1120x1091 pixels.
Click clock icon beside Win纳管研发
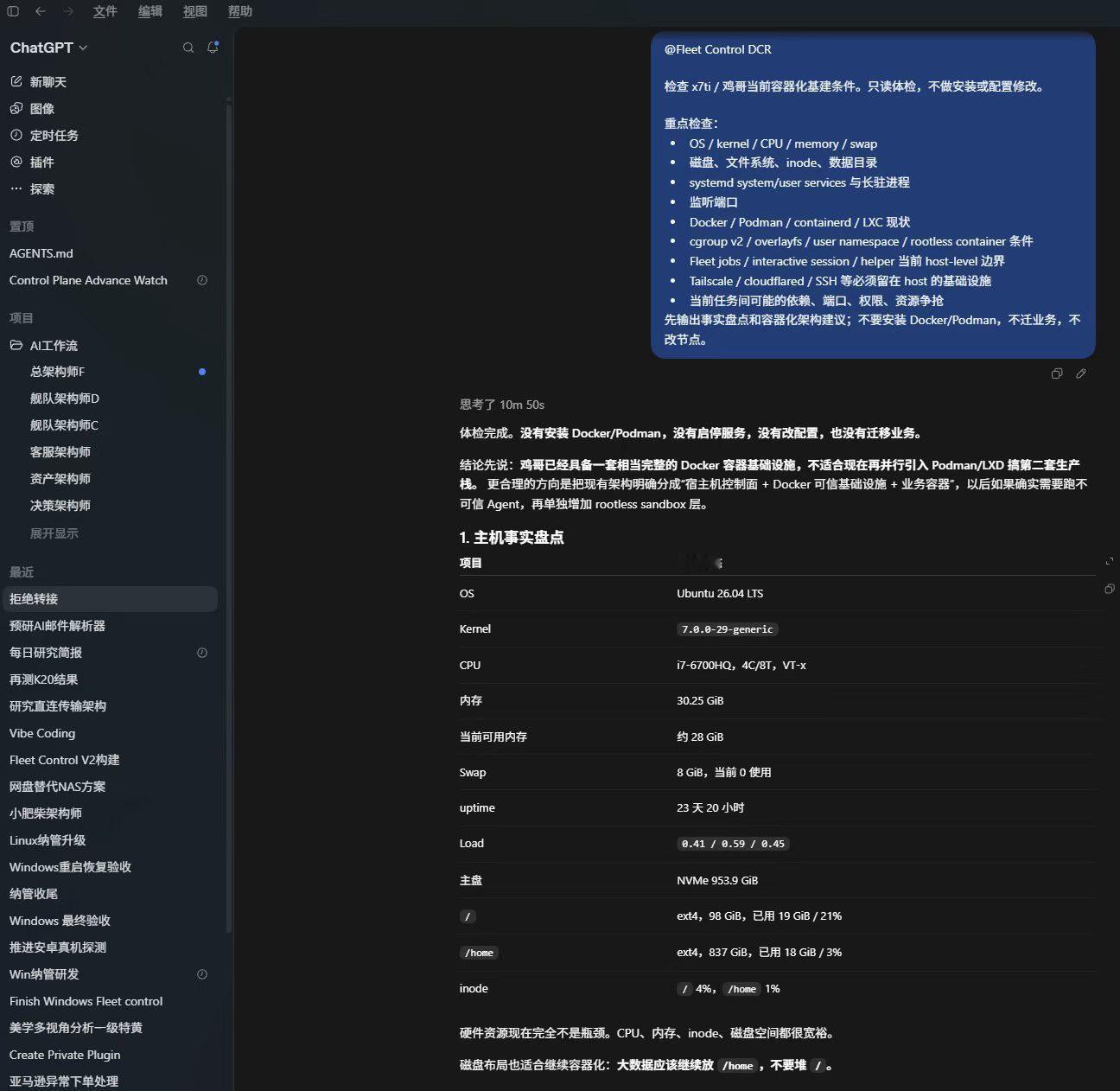click(x=202, y=974)
